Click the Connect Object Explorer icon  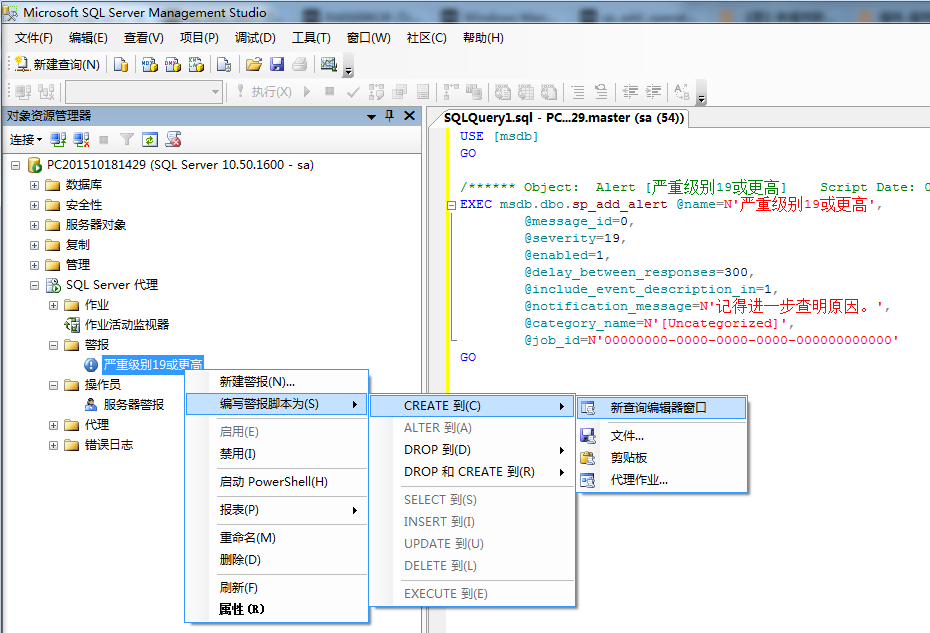[x=59, y=140]
